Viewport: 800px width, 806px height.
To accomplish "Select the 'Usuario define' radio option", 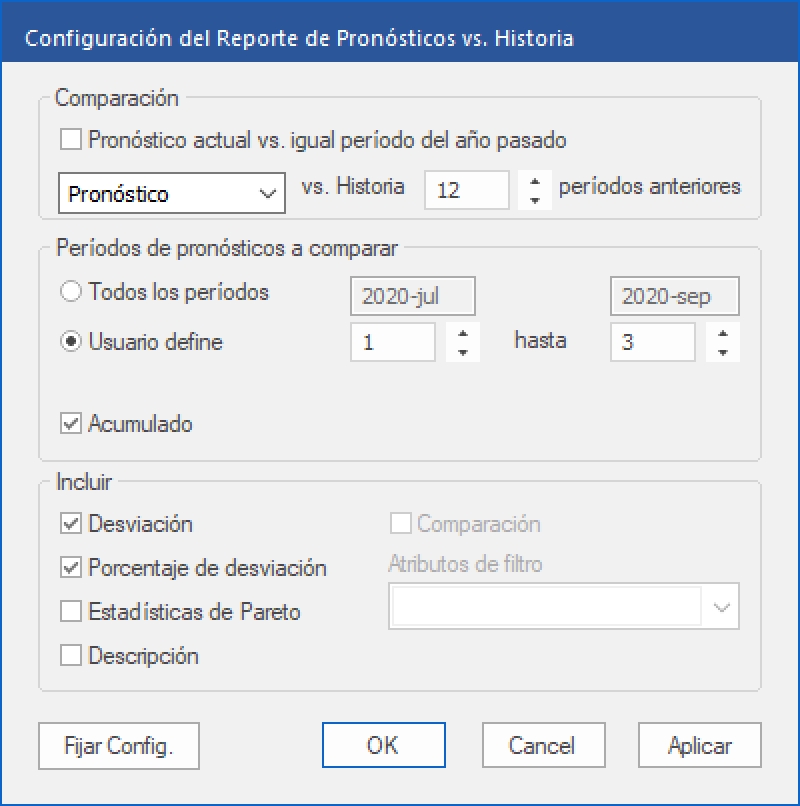I will [x=71, y=342].
